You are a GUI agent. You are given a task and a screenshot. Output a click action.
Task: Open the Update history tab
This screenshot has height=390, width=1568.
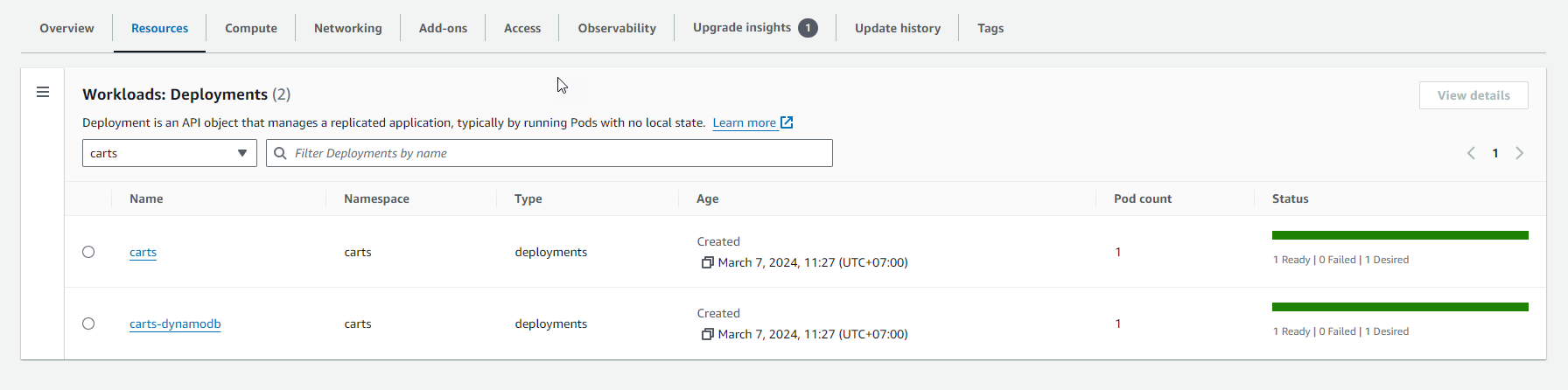[898, 28]
